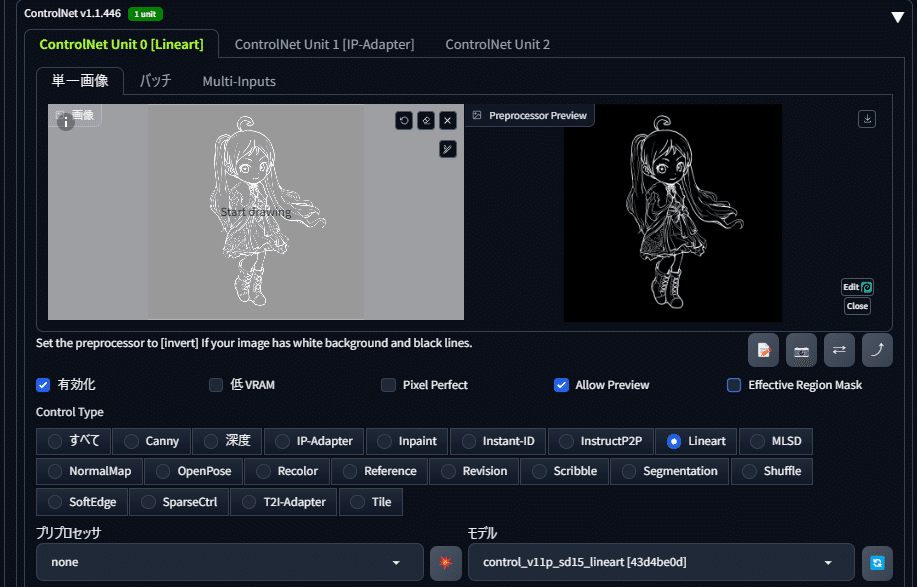
Task: Refresh the model list
Action: pos(877,562)
